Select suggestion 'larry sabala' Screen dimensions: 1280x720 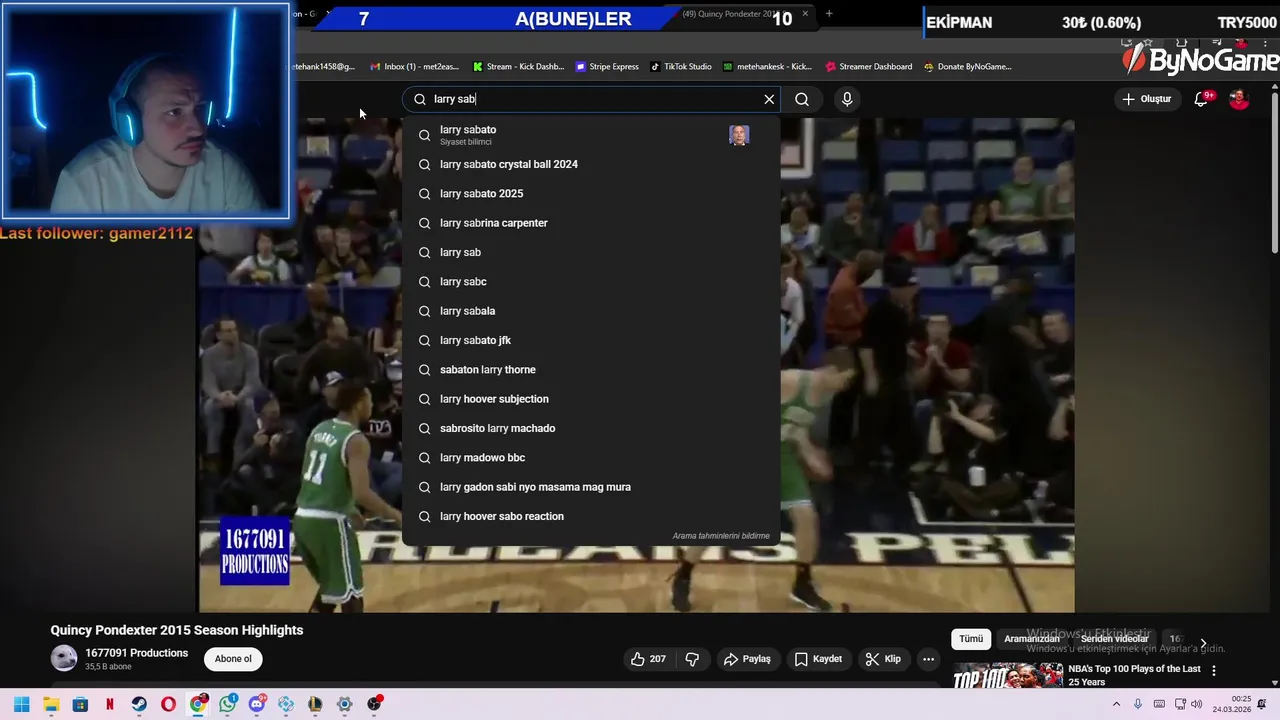click(591, 311)
